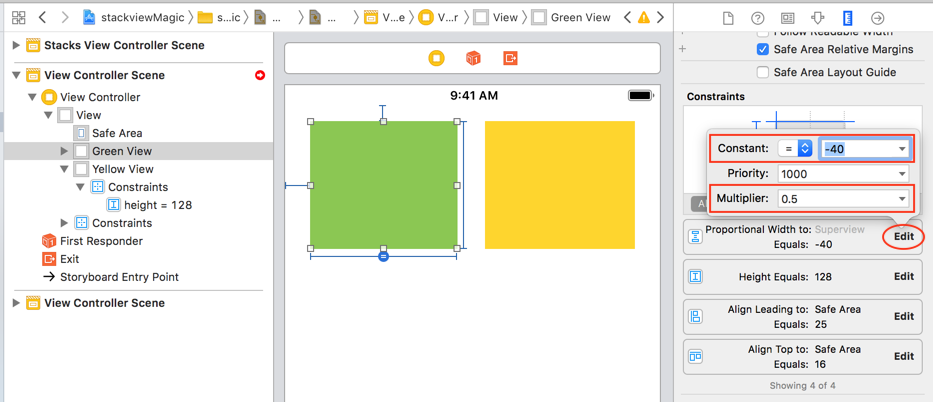
Task: Uncheck Safe Area Relative Margins
Action: [x=763, y=49]
